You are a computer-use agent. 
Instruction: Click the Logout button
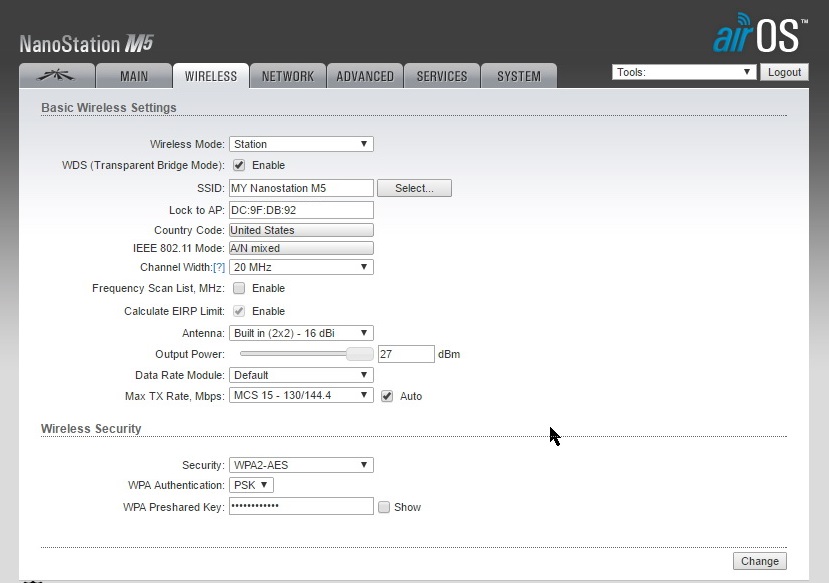(784, 72)
